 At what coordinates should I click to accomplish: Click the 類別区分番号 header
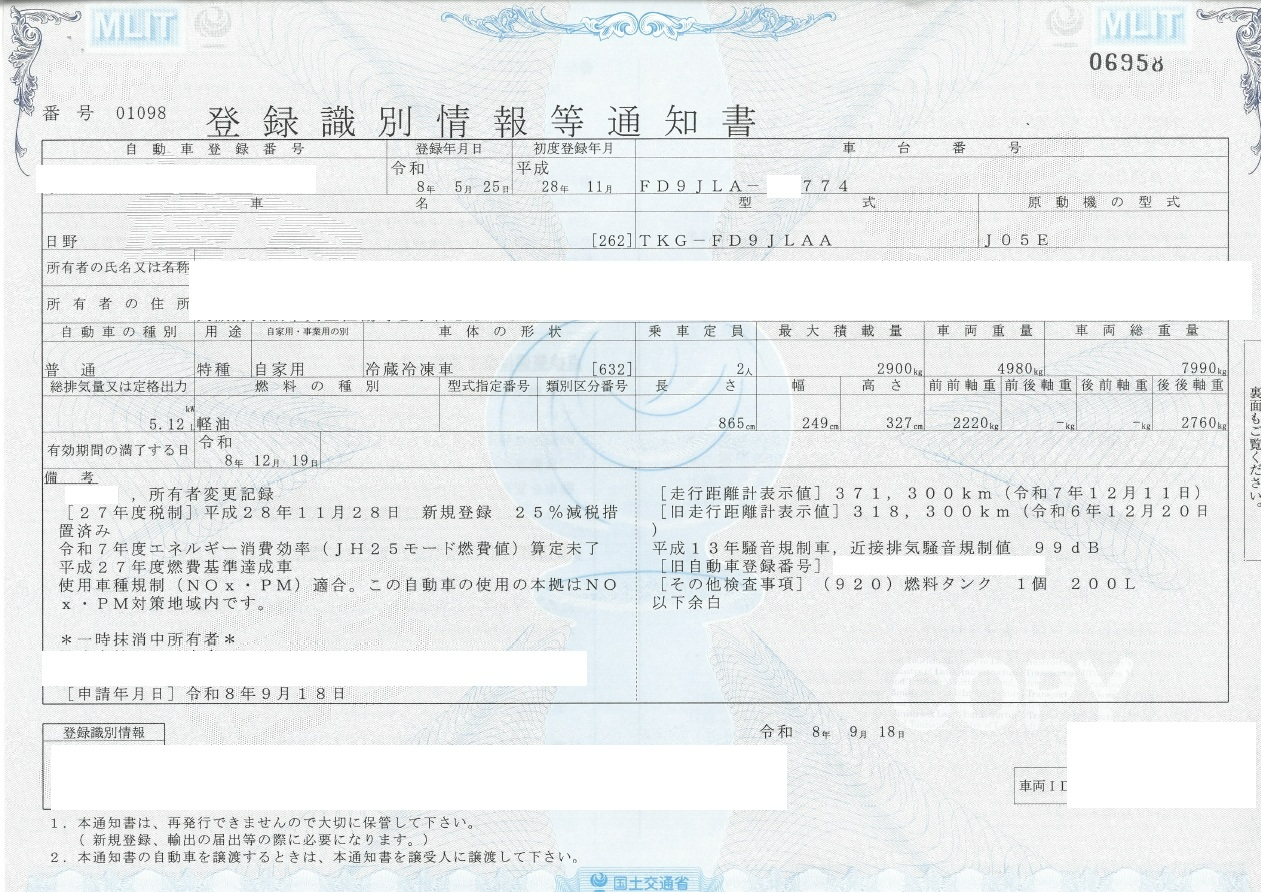tap(586, 386)
